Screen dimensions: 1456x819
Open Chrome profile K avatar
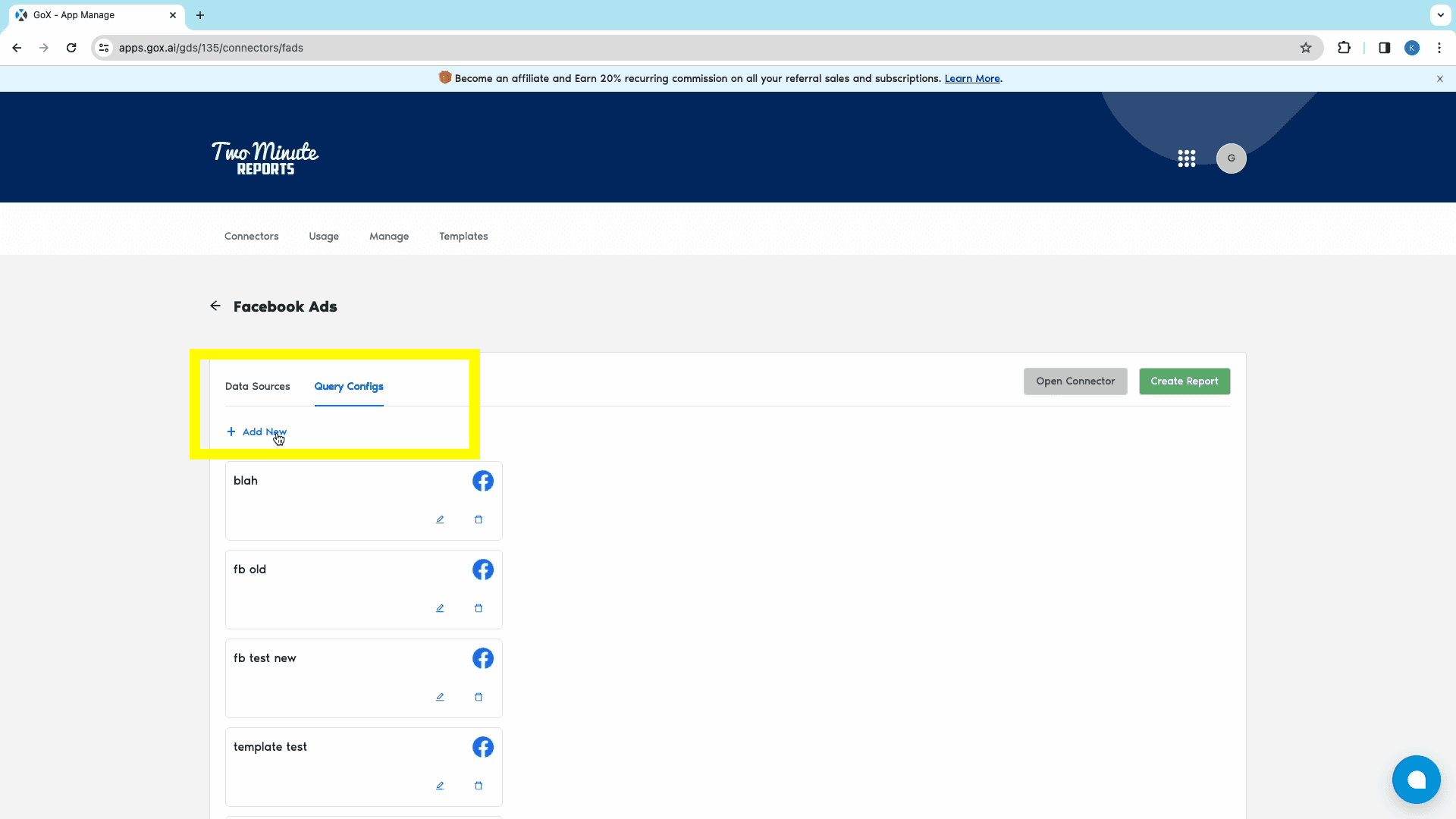click(x=1412, y=48)
